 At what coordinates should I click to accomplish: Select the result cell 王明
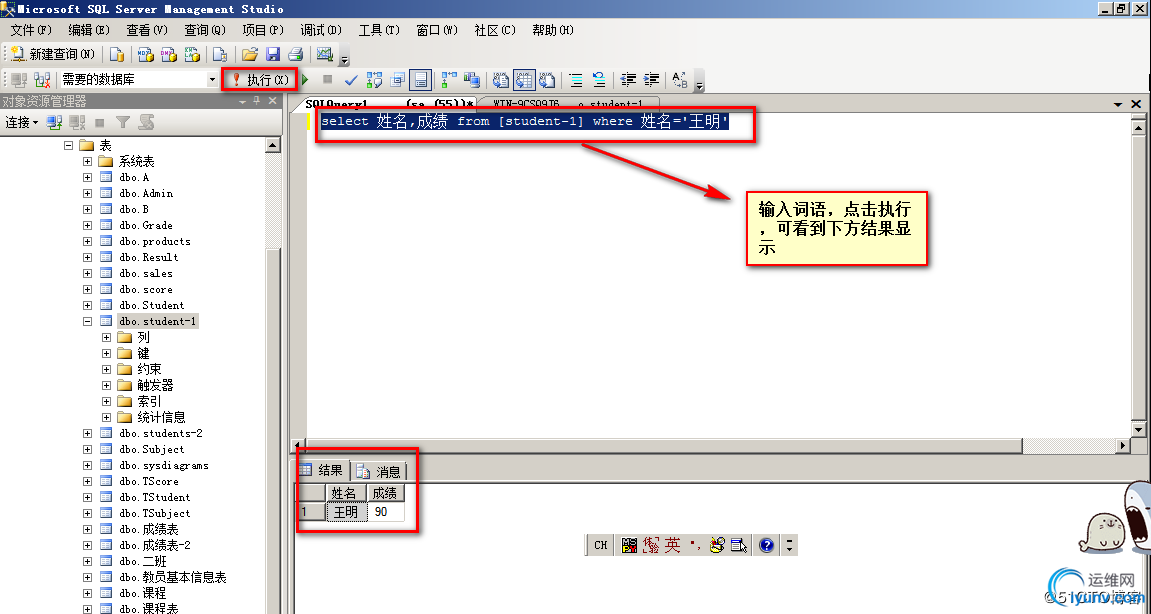[346, 512]
